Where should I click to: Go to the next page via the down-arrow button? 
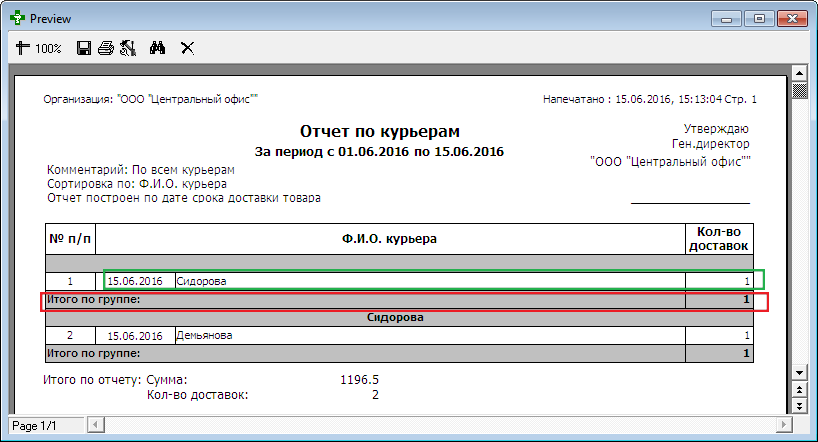(799, 405)
